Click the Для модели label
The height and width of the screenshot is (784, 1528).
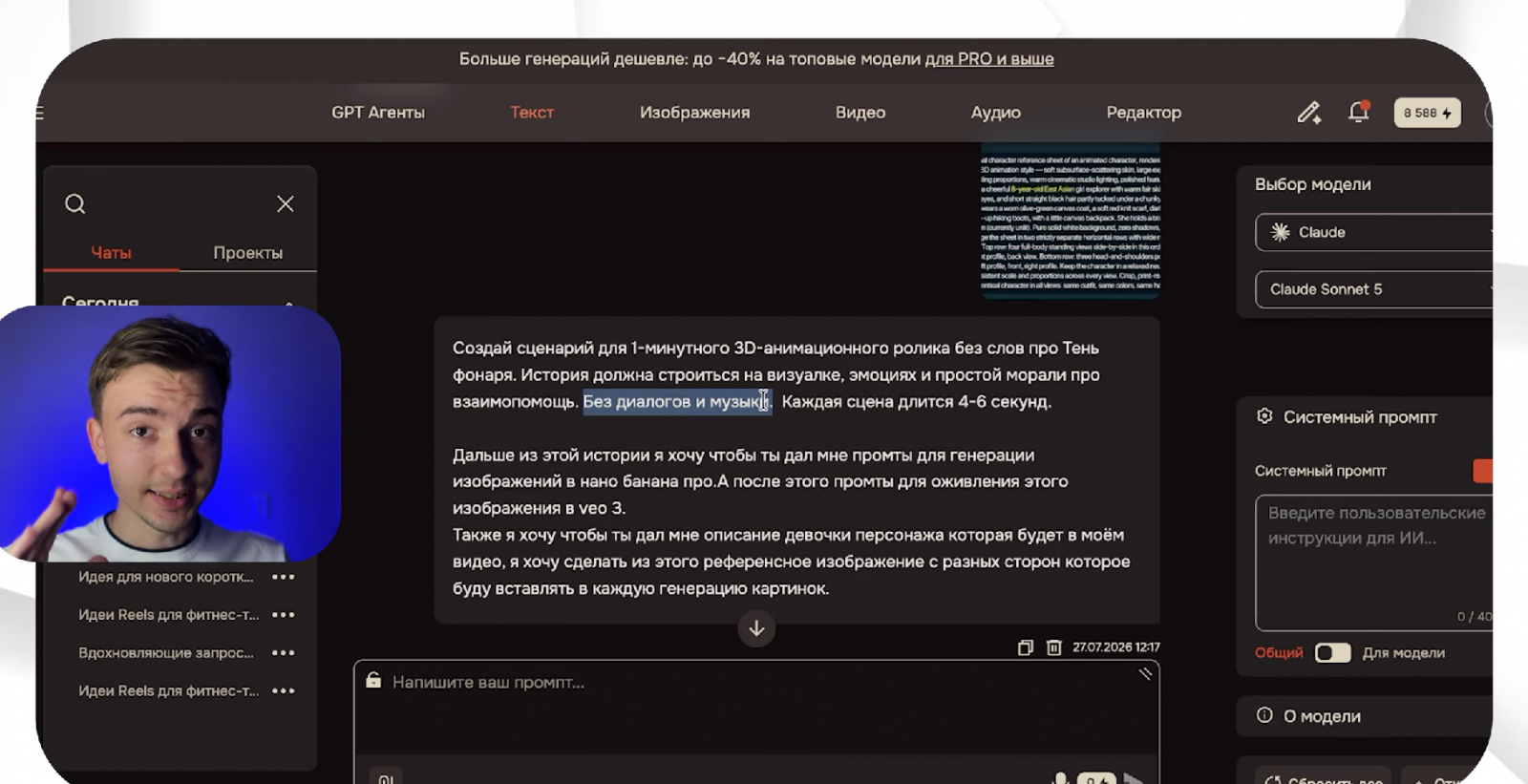click(x=1404, y=653)
